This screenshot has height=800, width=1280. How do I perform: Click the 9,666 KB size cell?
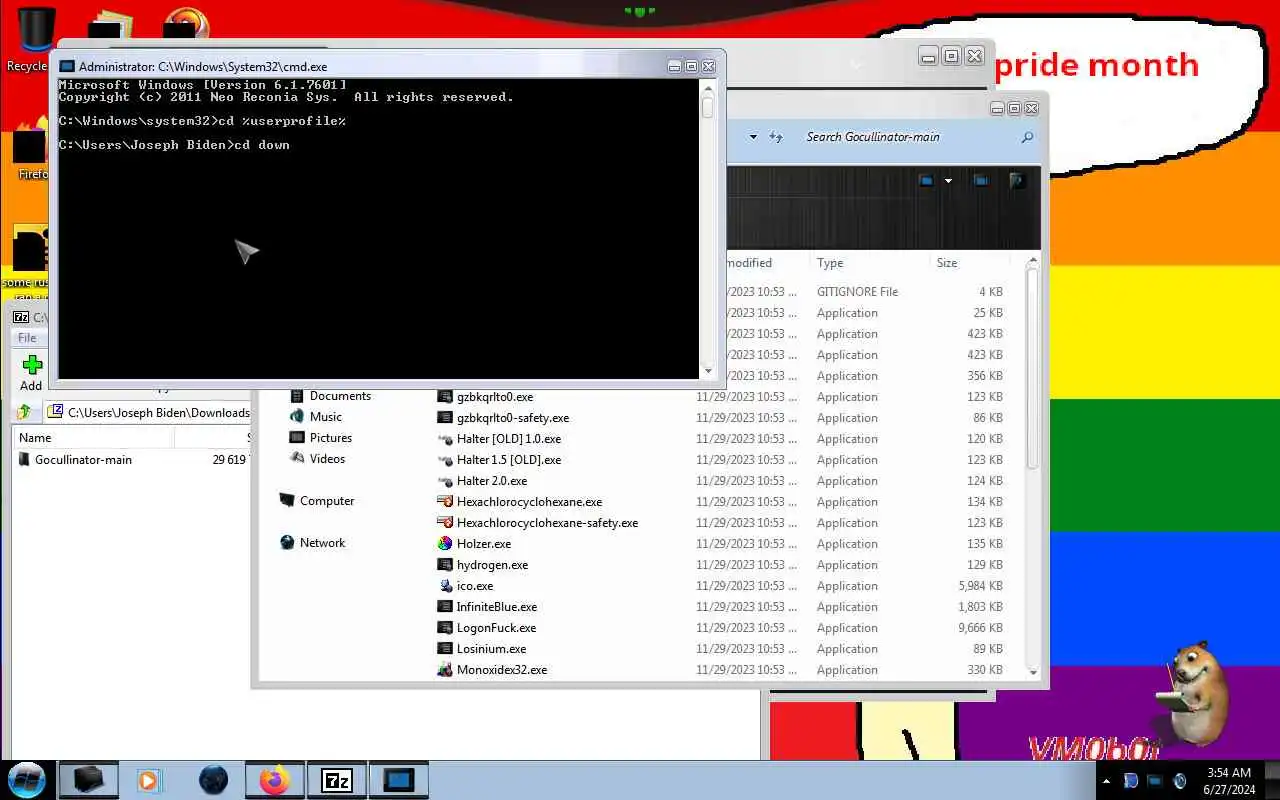point(980,628)
